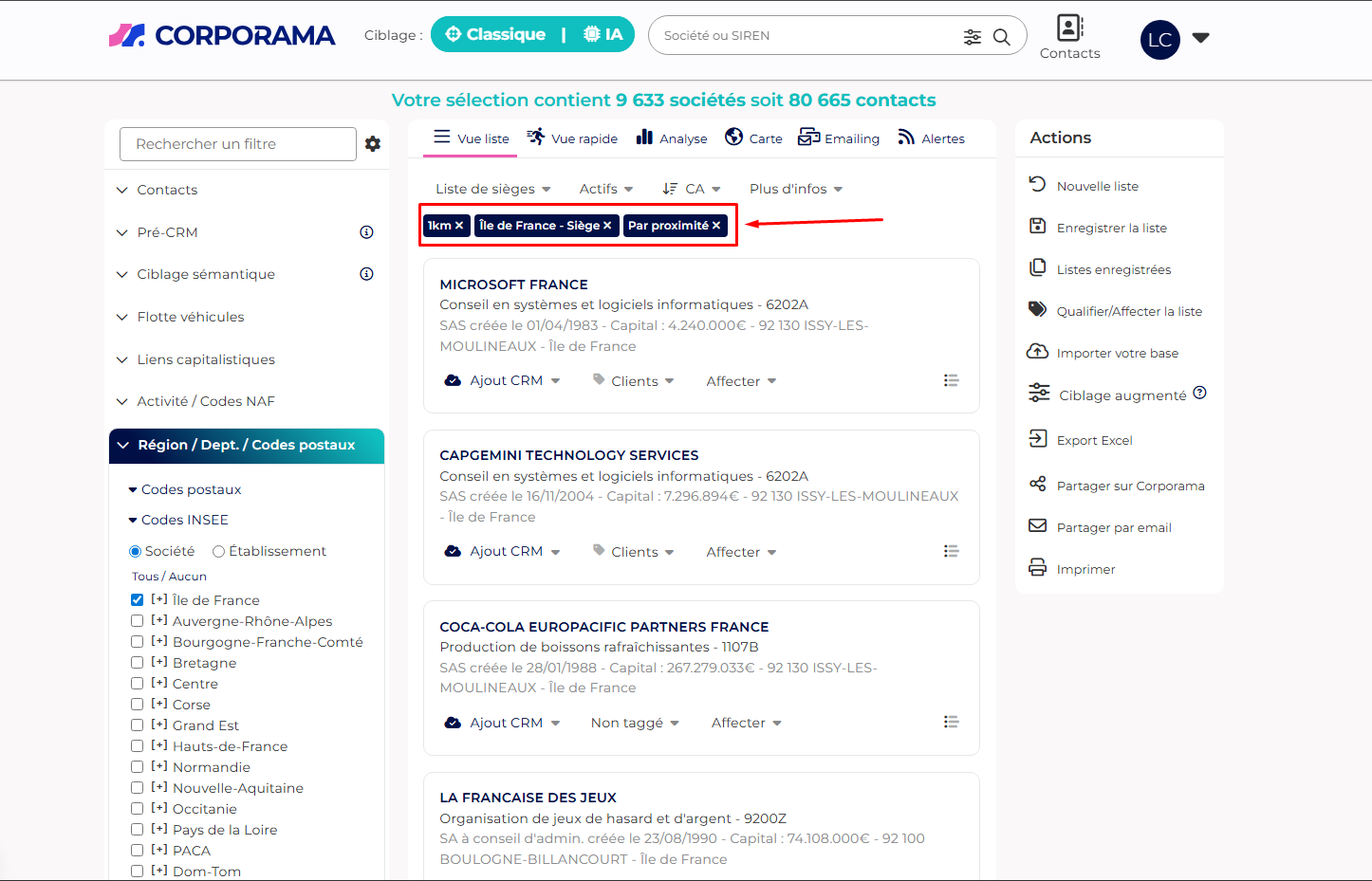1372x881 pixels.
Task: Open advanced search sliders icon
Action: 973,37
